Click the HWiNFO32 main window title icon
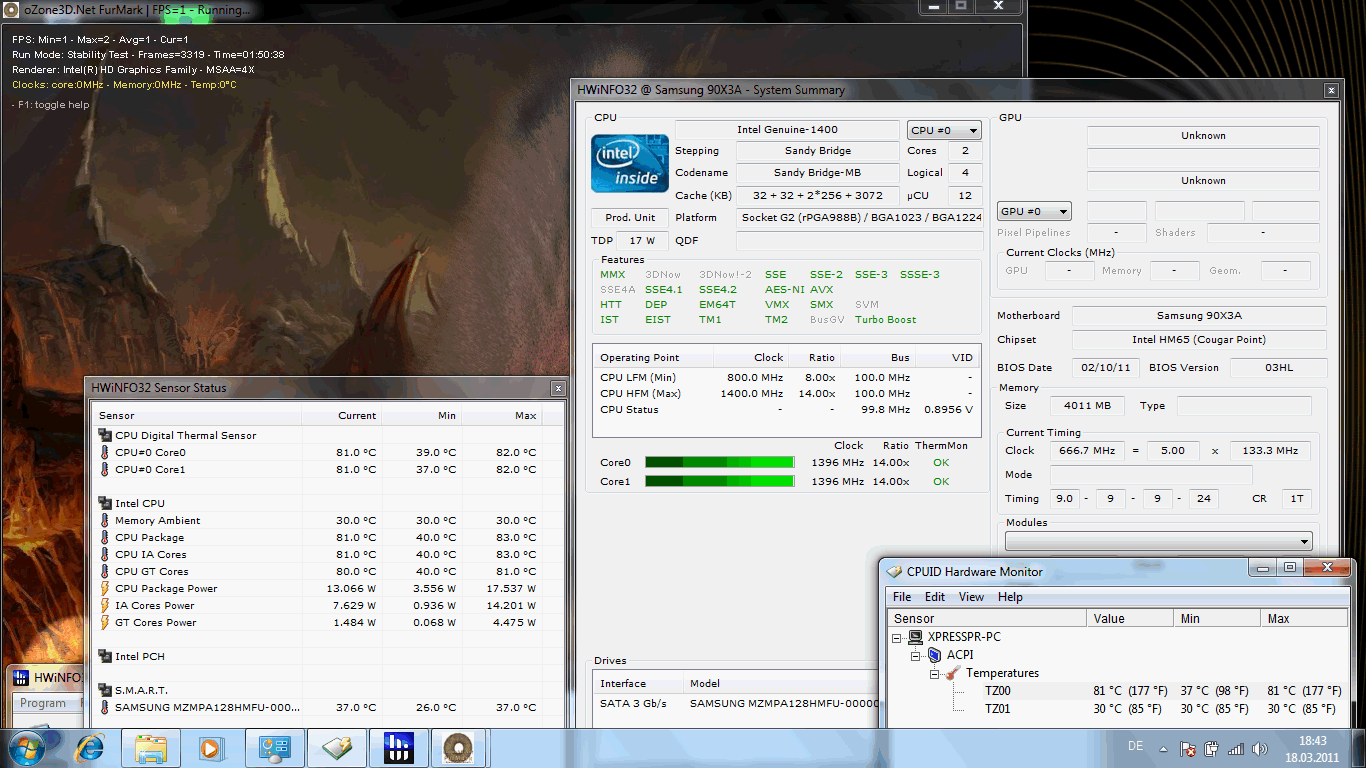The image size is (1366, 768). (21, 677)
